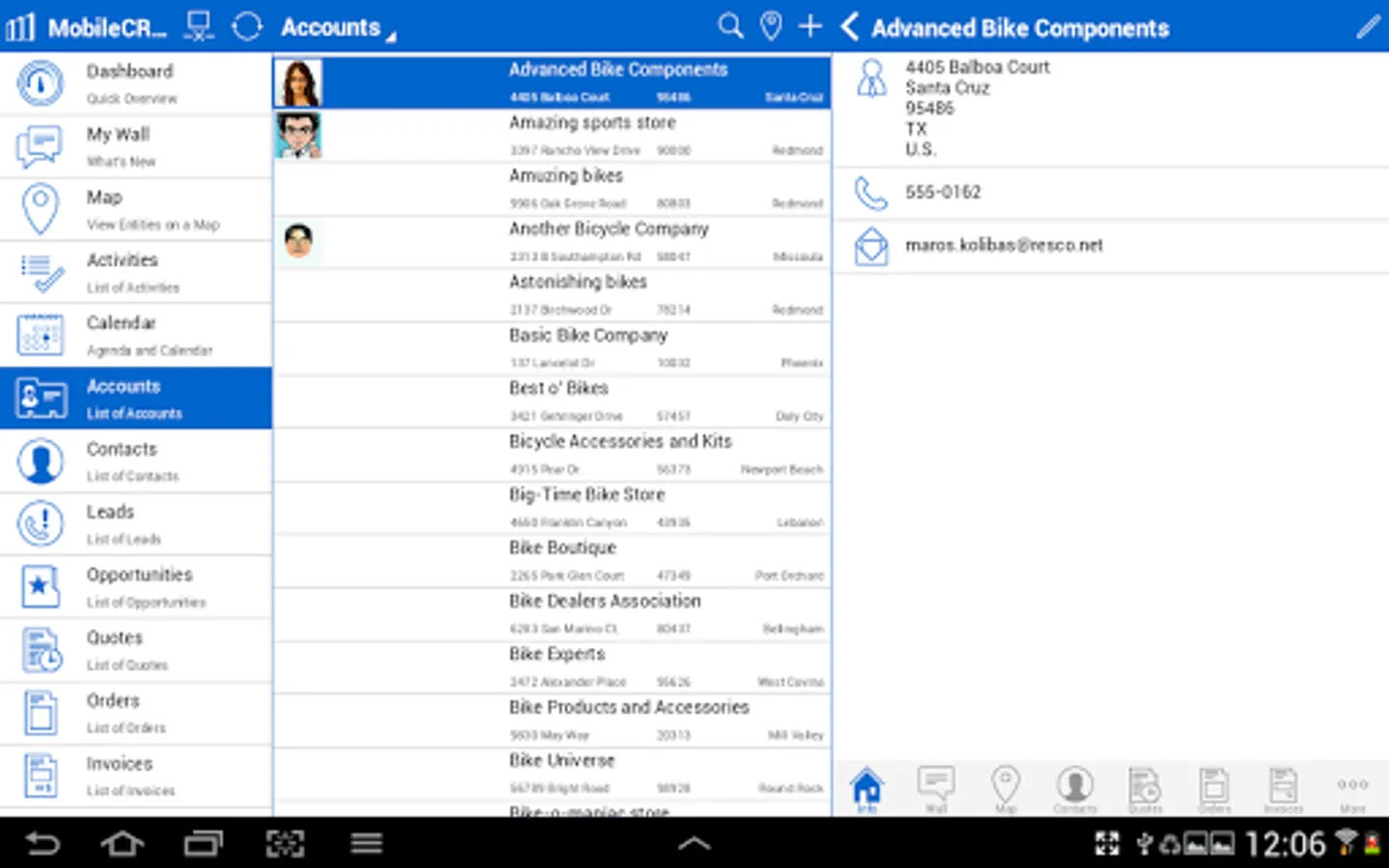Switch to Wall tab in detail panel
Viewport: 1389px width, 868px height.
tap(936, 790)
